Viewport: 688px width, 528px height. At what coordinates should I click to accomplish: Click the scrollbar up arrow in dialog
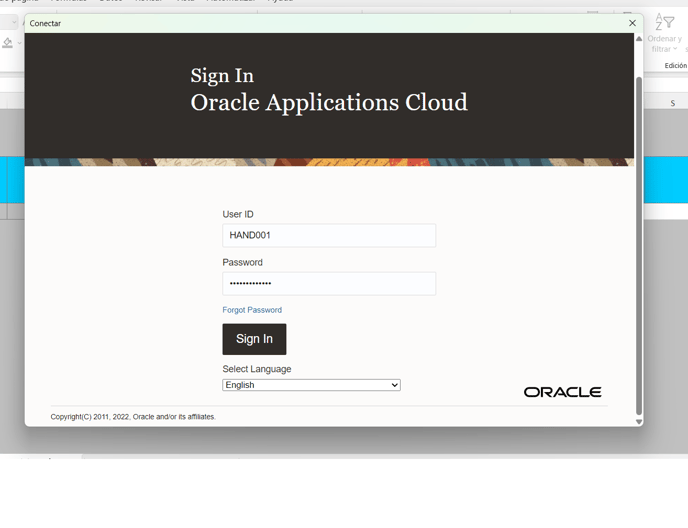pos(639,39)
